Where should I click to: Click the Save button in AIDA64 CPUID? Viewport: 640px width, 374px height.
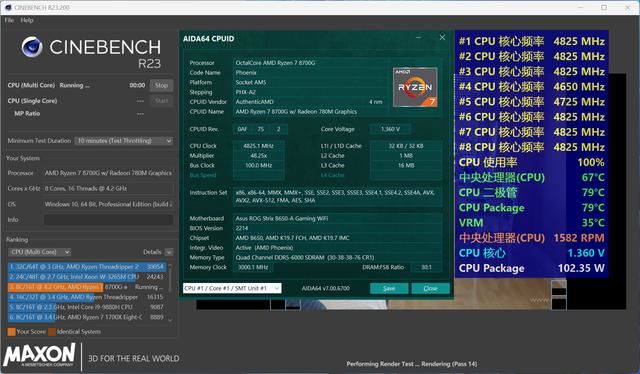coord(389,288)
